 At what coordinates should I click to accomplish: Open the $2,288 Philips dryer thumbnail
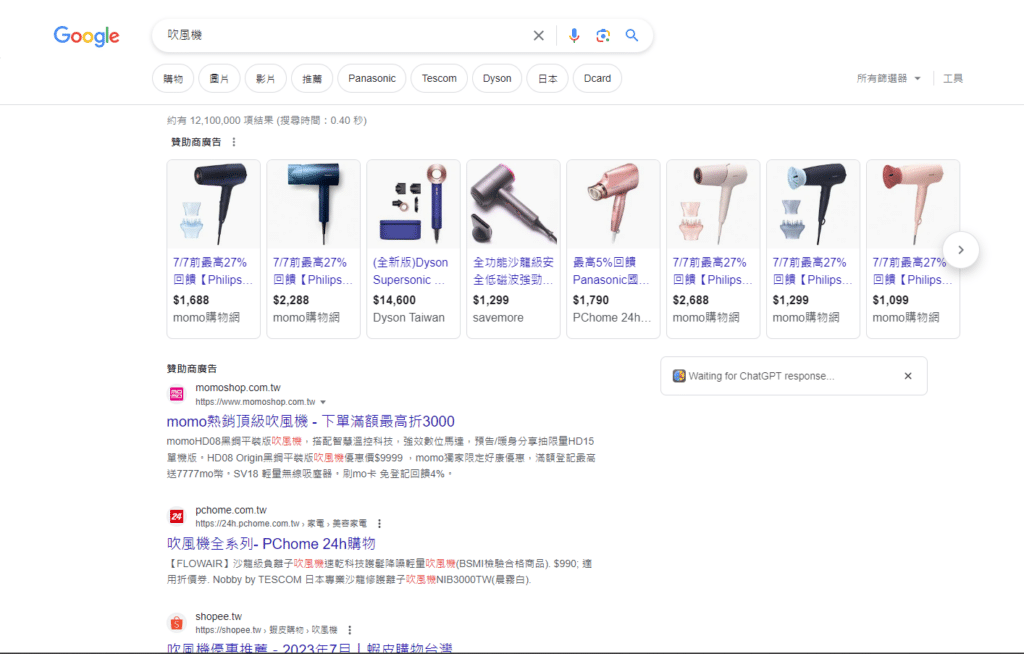coord(313,204)
